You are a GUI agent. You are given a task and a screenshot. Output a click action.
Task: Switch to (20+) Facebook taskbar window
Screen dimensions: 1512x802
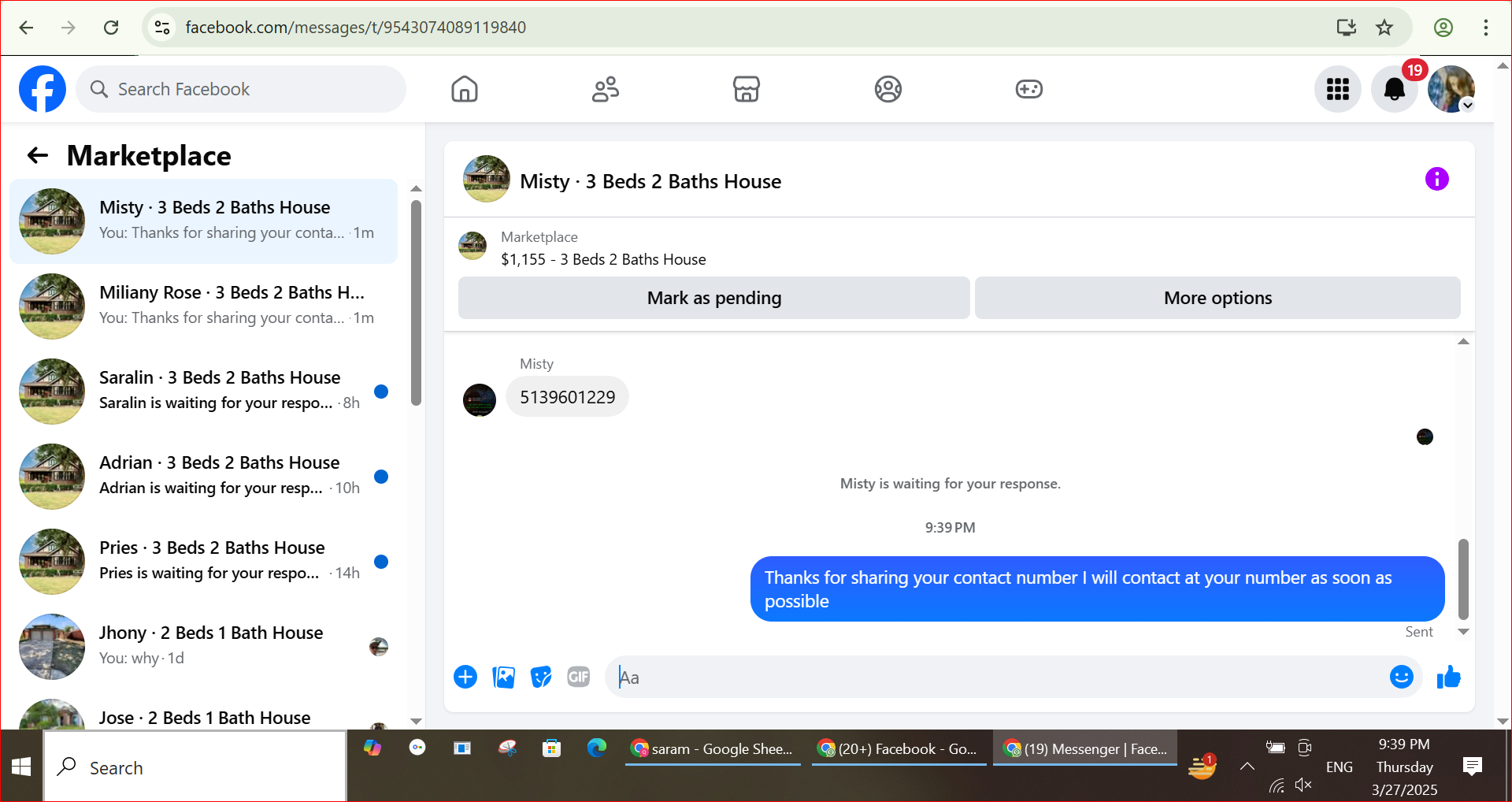[x=899, y=748]
